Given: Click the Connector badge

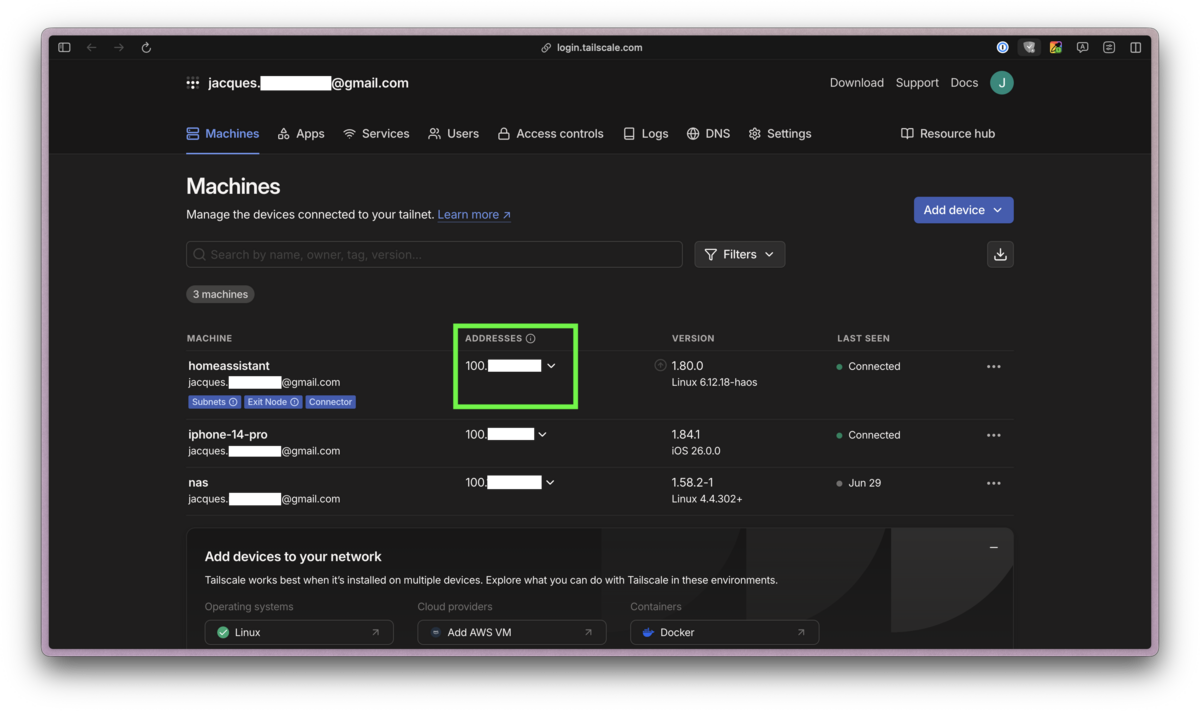Looking at the screenshot, I should pos(330,402).
